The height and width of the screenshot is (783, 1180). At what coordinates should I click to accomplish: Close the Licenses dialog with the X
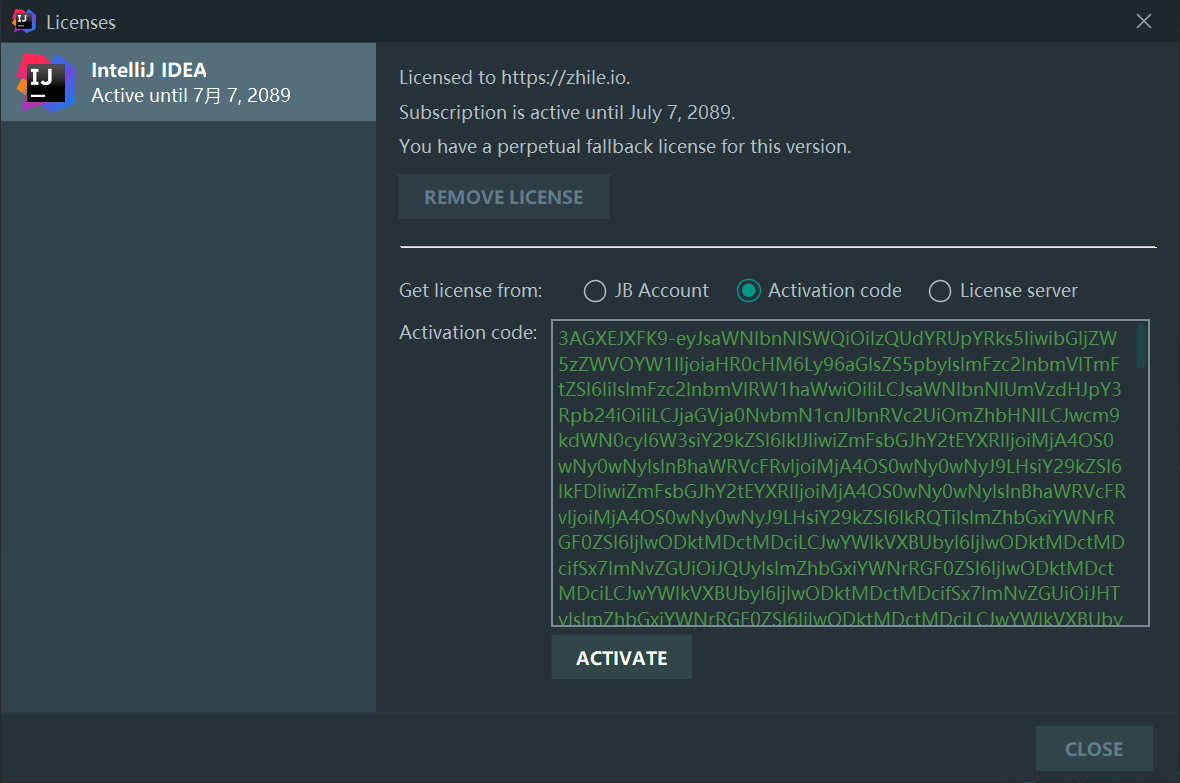[1143, 21]
